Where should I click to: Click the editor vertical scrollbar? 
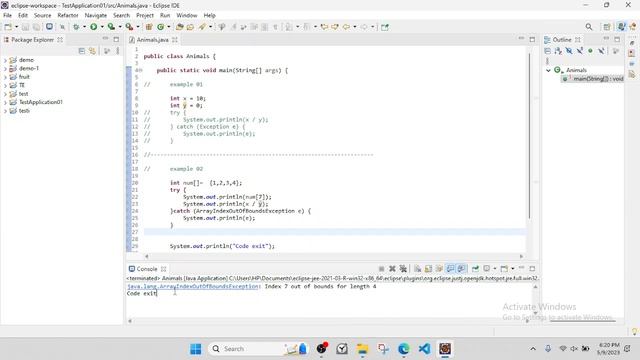tap(529, 136)
